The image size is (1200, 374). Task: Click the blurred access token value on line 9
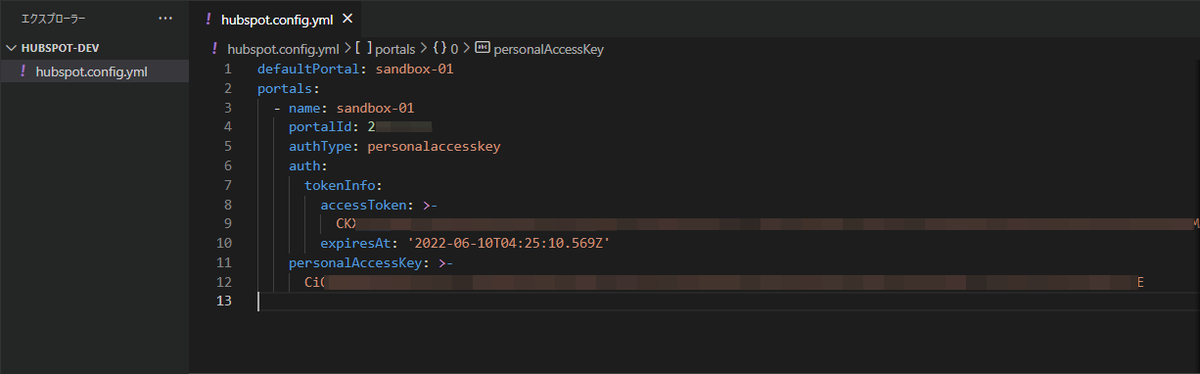(768, 223)
